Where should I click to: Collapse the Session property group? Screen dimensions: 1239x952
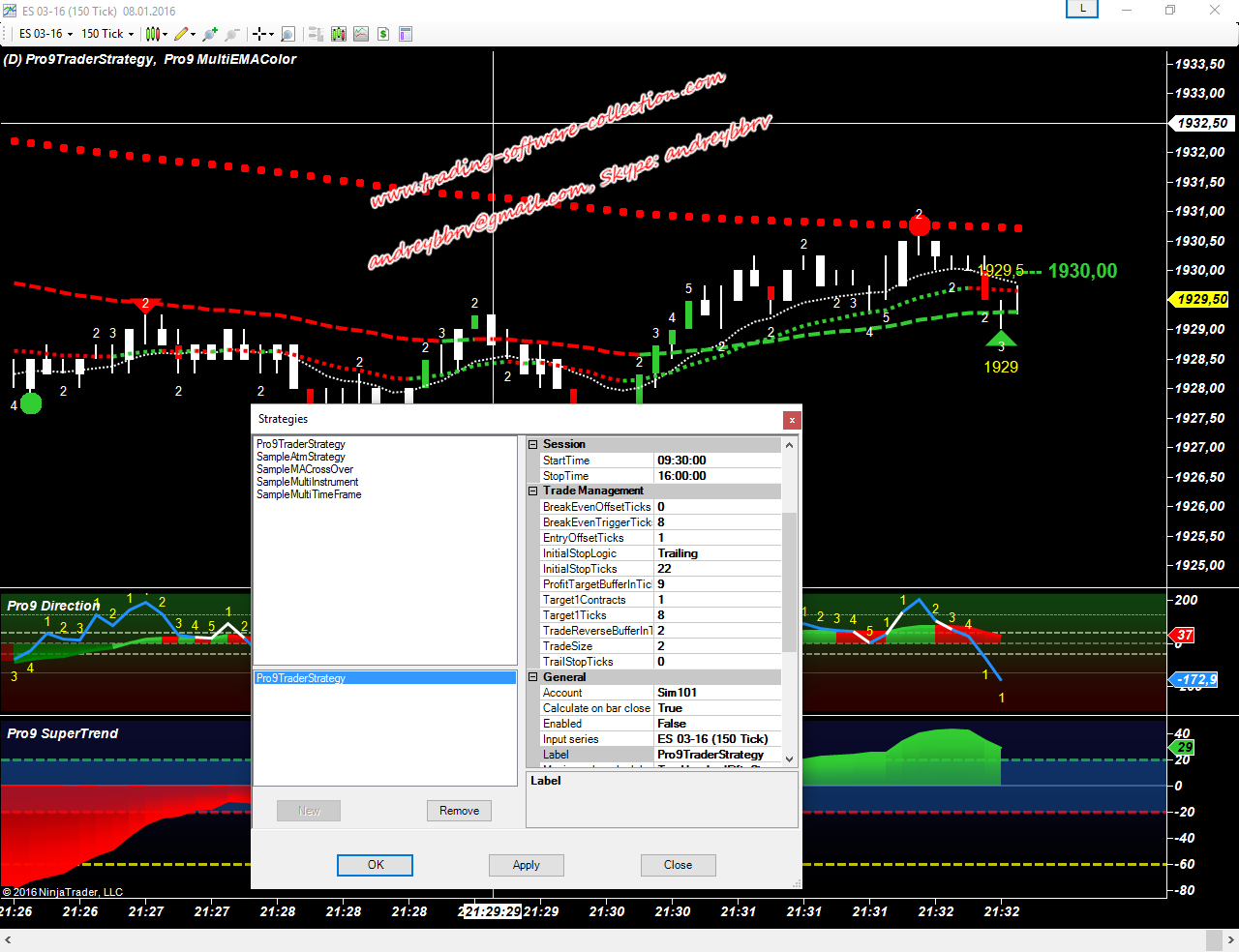532,445
